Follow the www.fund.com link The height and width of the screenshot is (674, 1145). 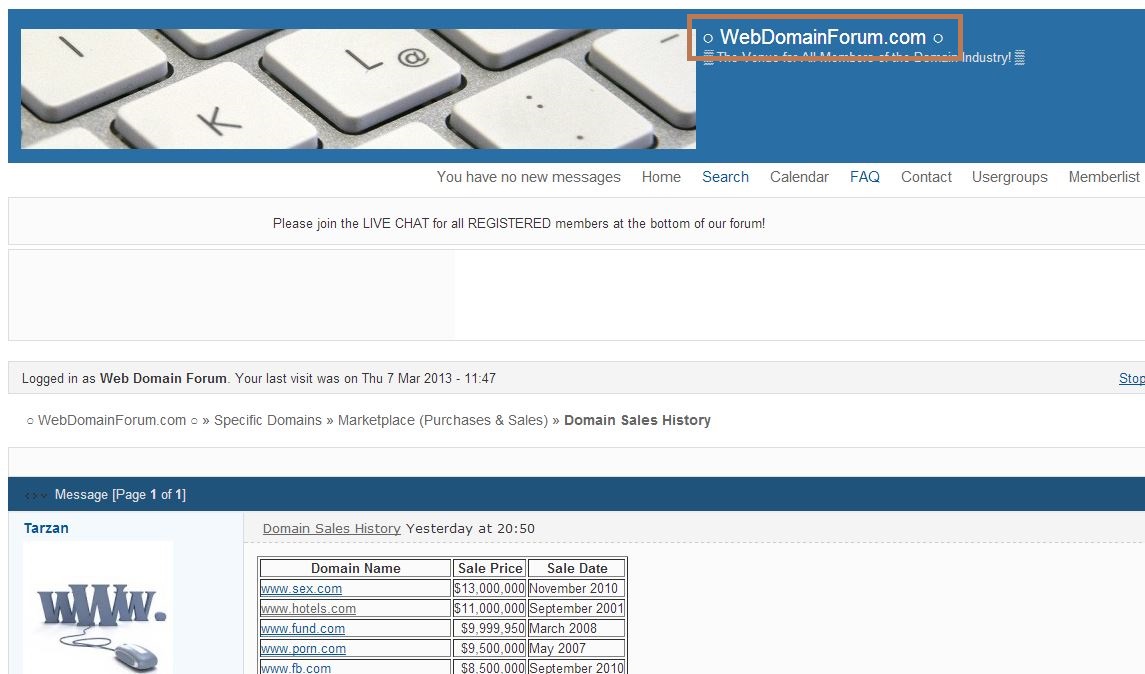click(303, 628)
